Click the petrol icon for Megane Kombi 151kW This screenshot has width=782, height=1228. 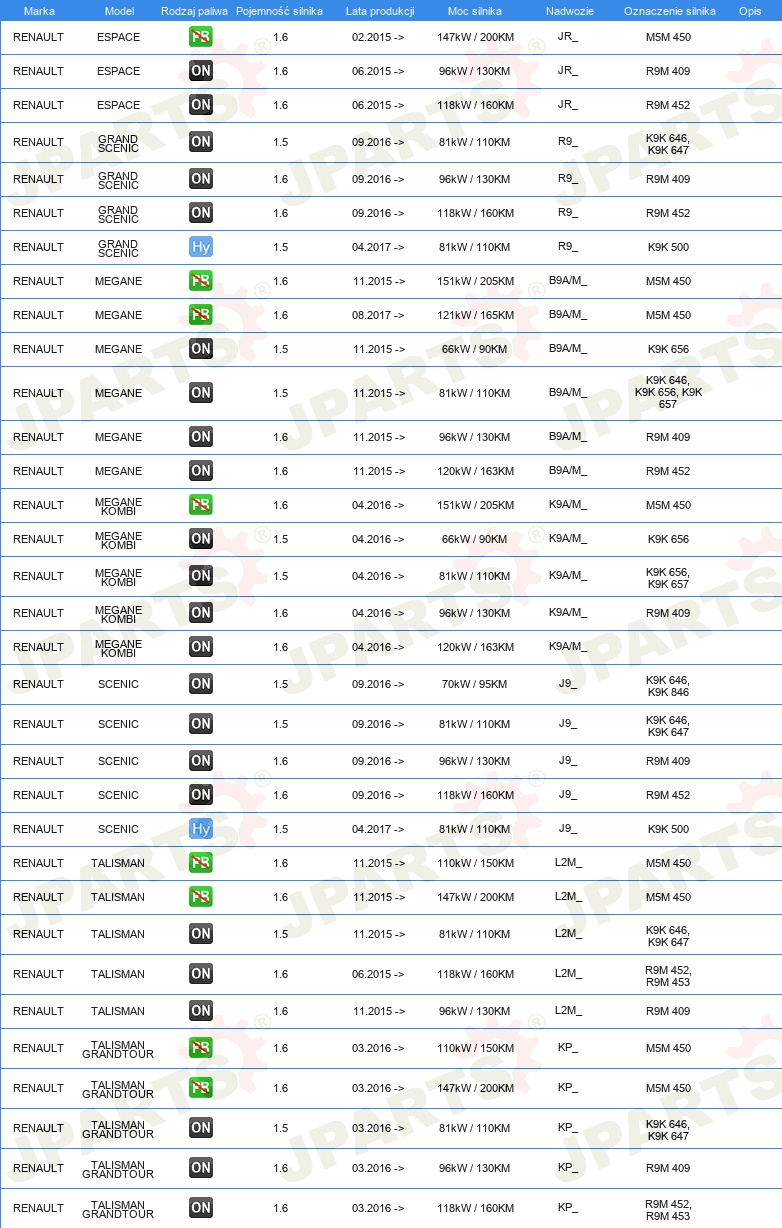click(201, 505)
